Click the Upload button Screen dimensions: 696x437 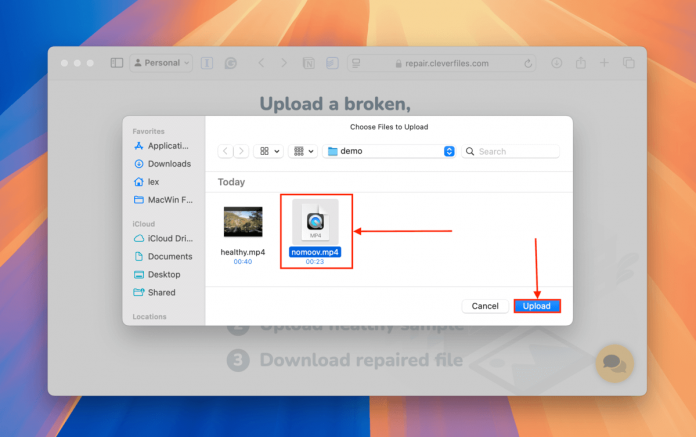point(537,306)
